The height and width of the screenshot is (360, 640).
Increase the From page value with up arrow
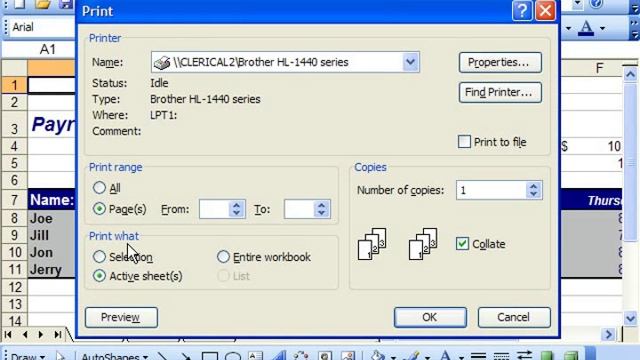pyautogui.click(x=237, y=205)
